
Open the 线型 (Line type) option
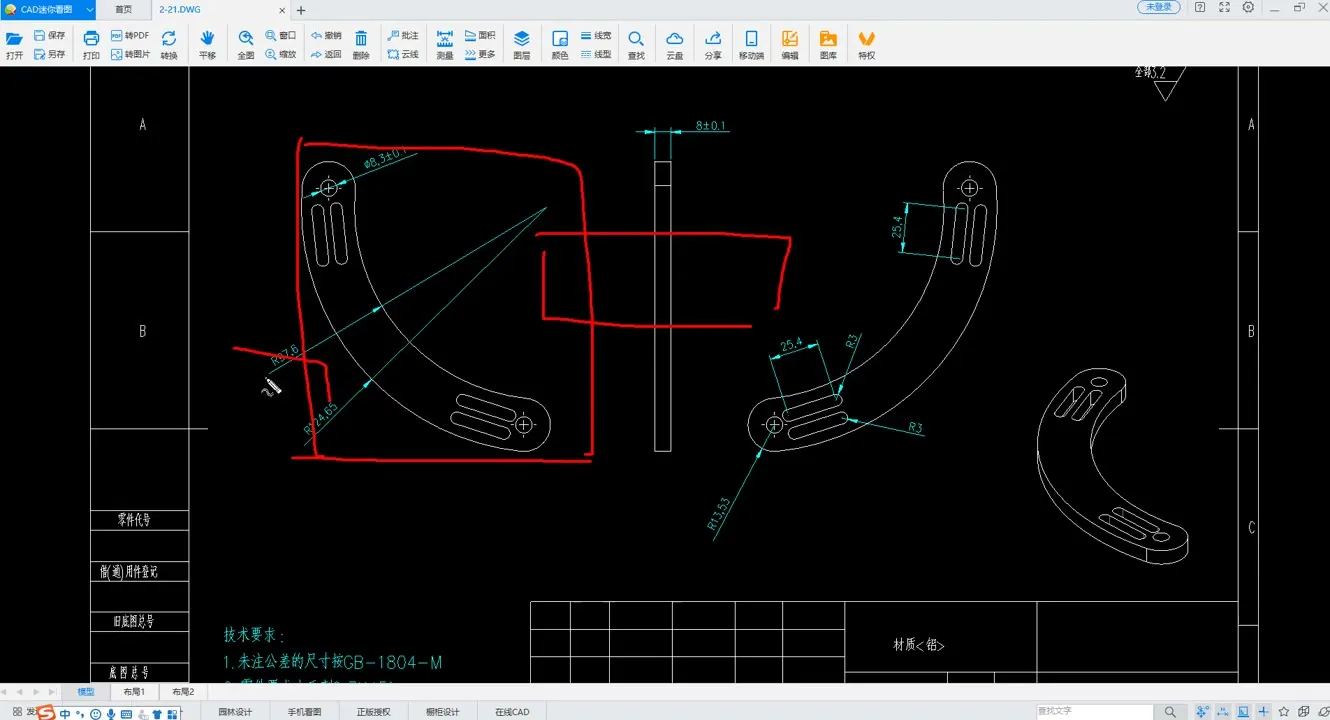pyautogui.click(x=596, y=54)
